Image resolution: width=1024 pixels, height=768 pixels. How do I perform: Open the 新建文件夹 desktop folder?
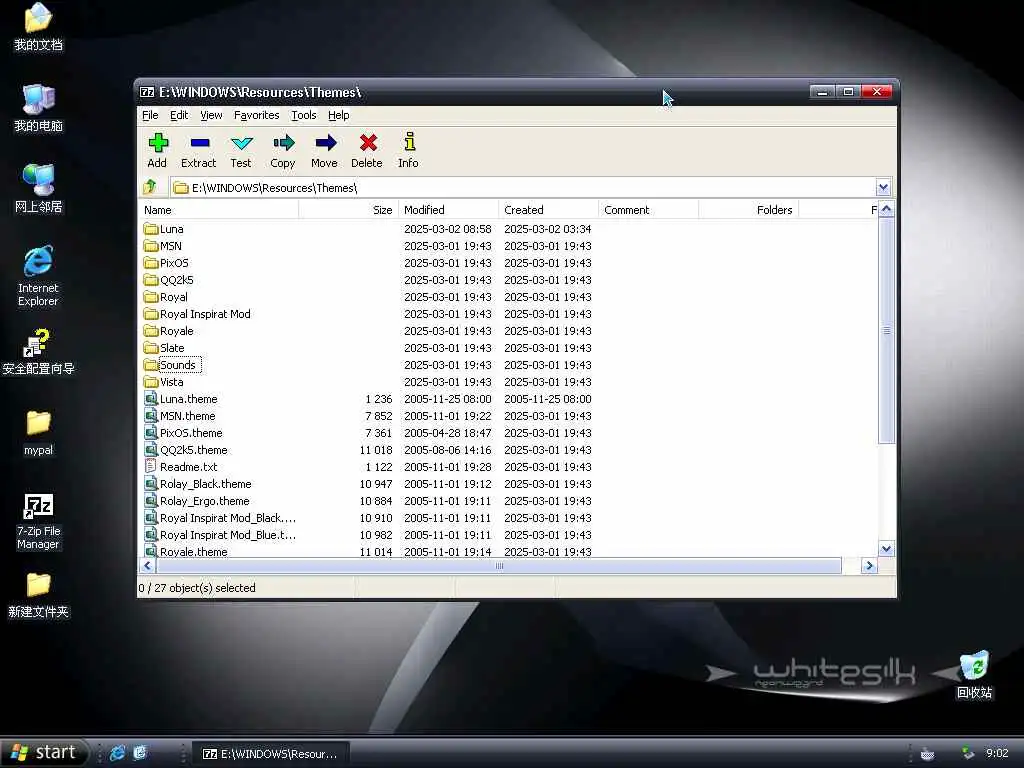tap(39, 595)
